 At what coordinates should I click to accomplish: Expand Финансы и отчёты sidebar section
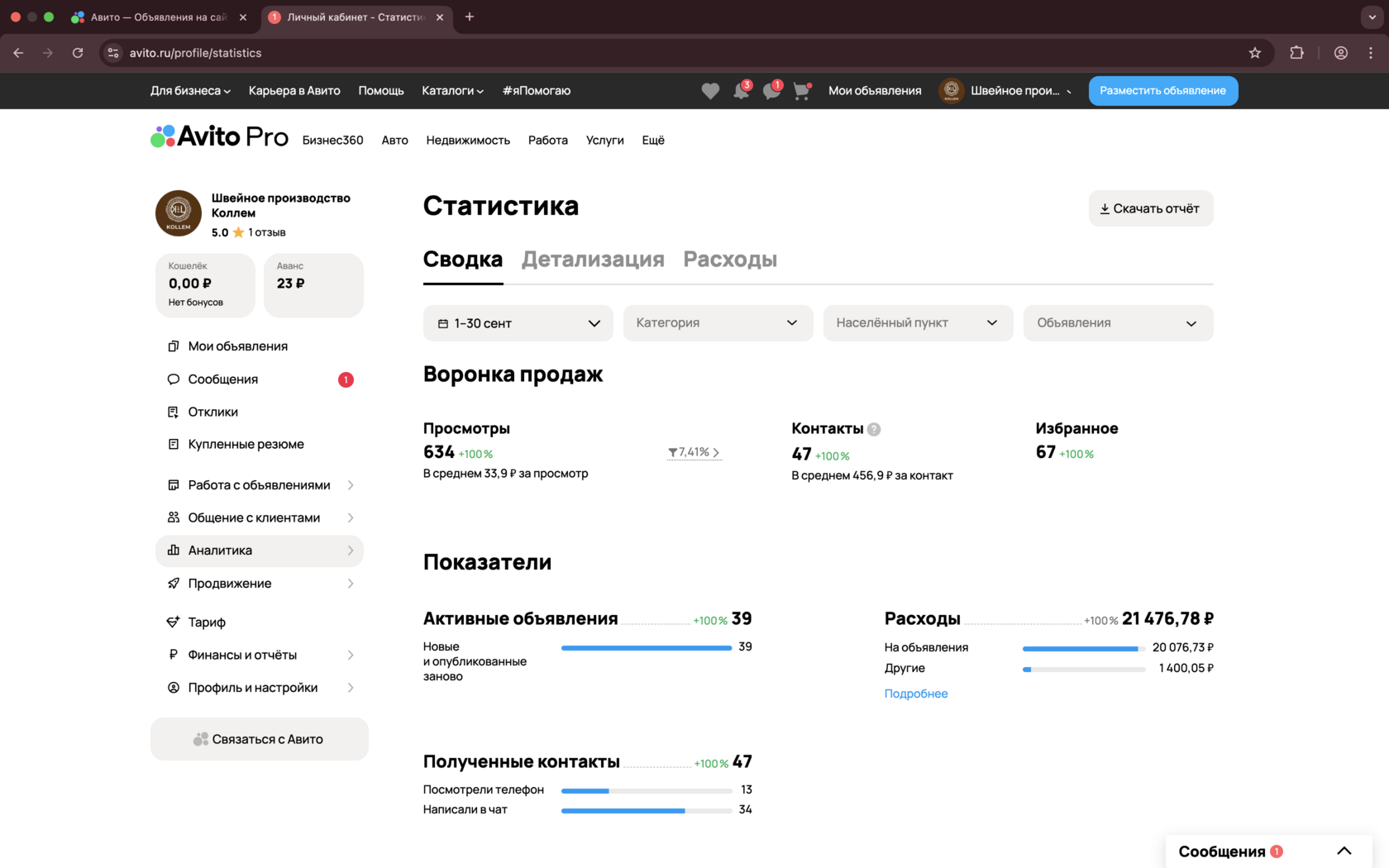tap(260, 655)
